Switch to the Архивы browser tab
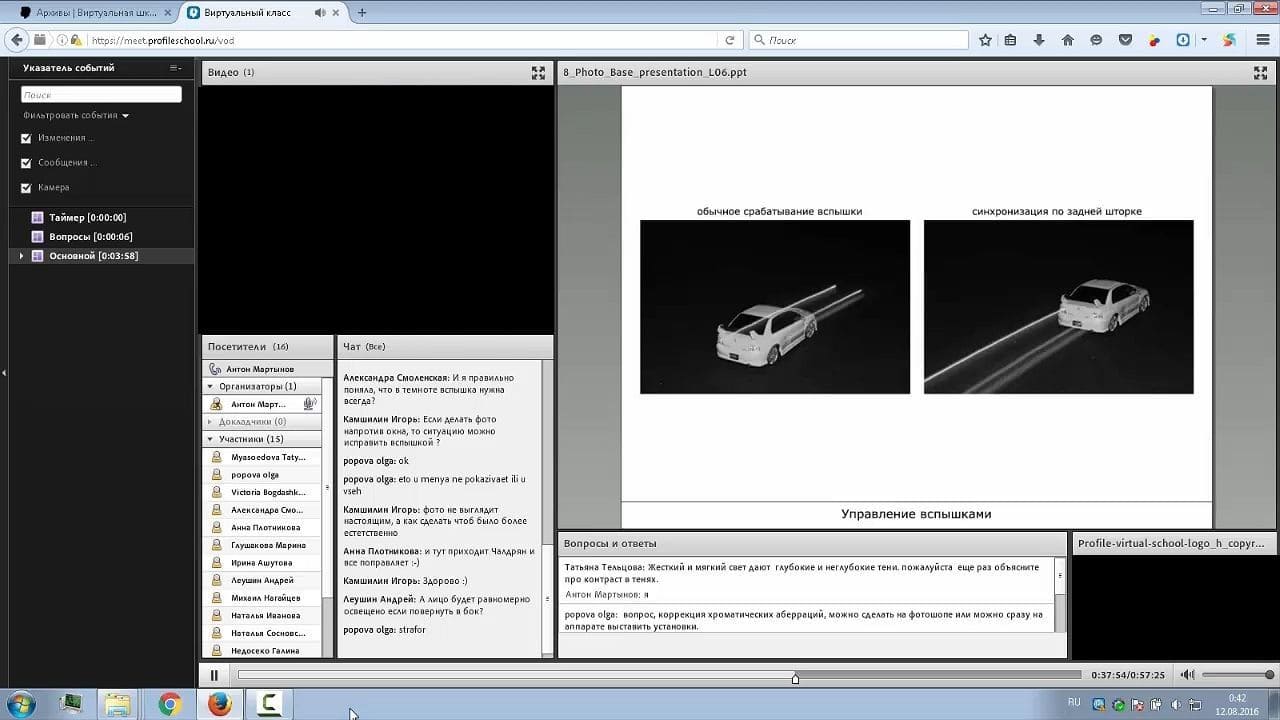The image size is (1280, 720). [x=90, y=13]
